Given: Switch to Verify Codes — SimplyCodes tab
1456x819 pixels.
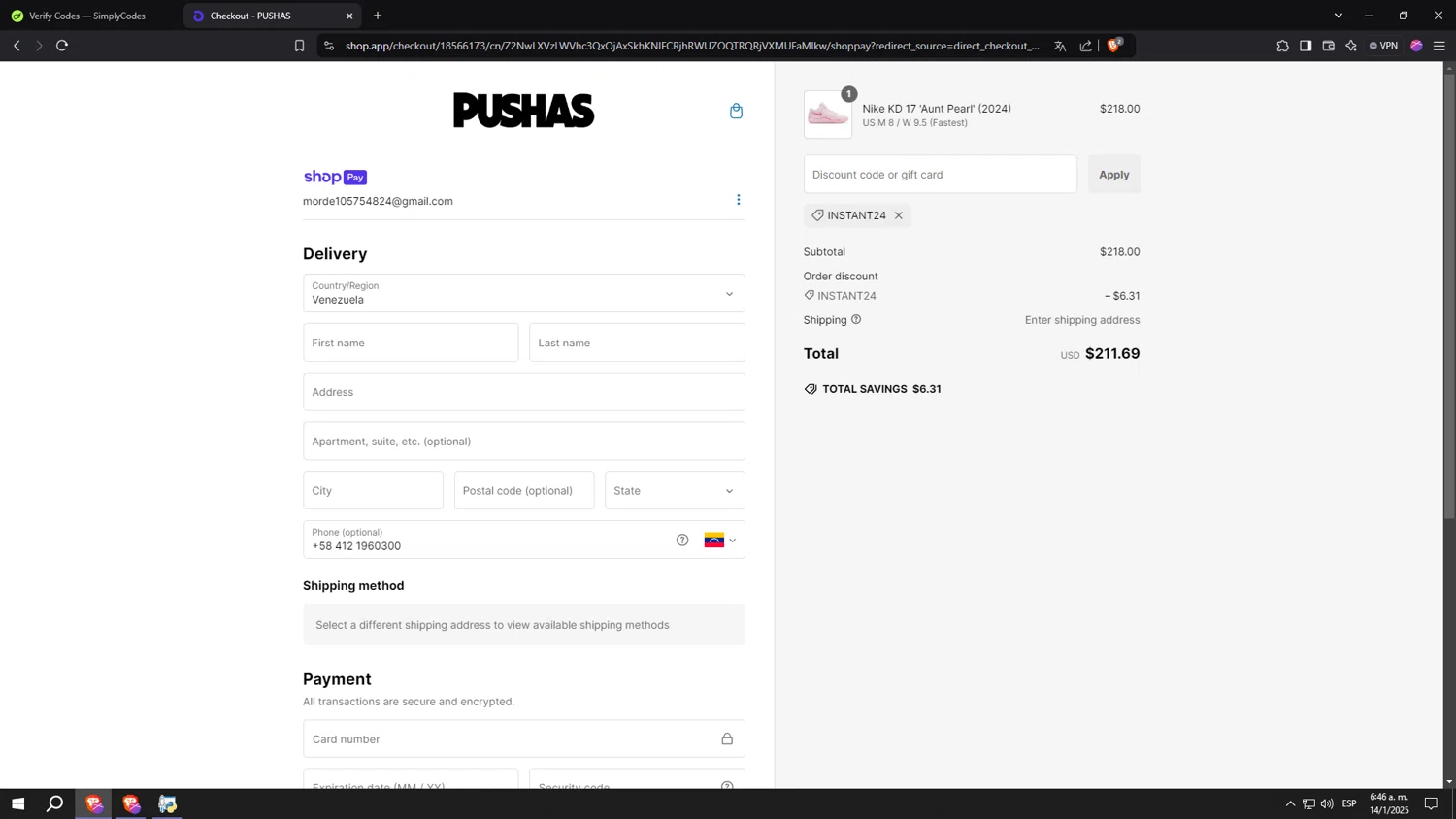Looking at the screenshot, I should pyautogui.click(x=87, y=16).
